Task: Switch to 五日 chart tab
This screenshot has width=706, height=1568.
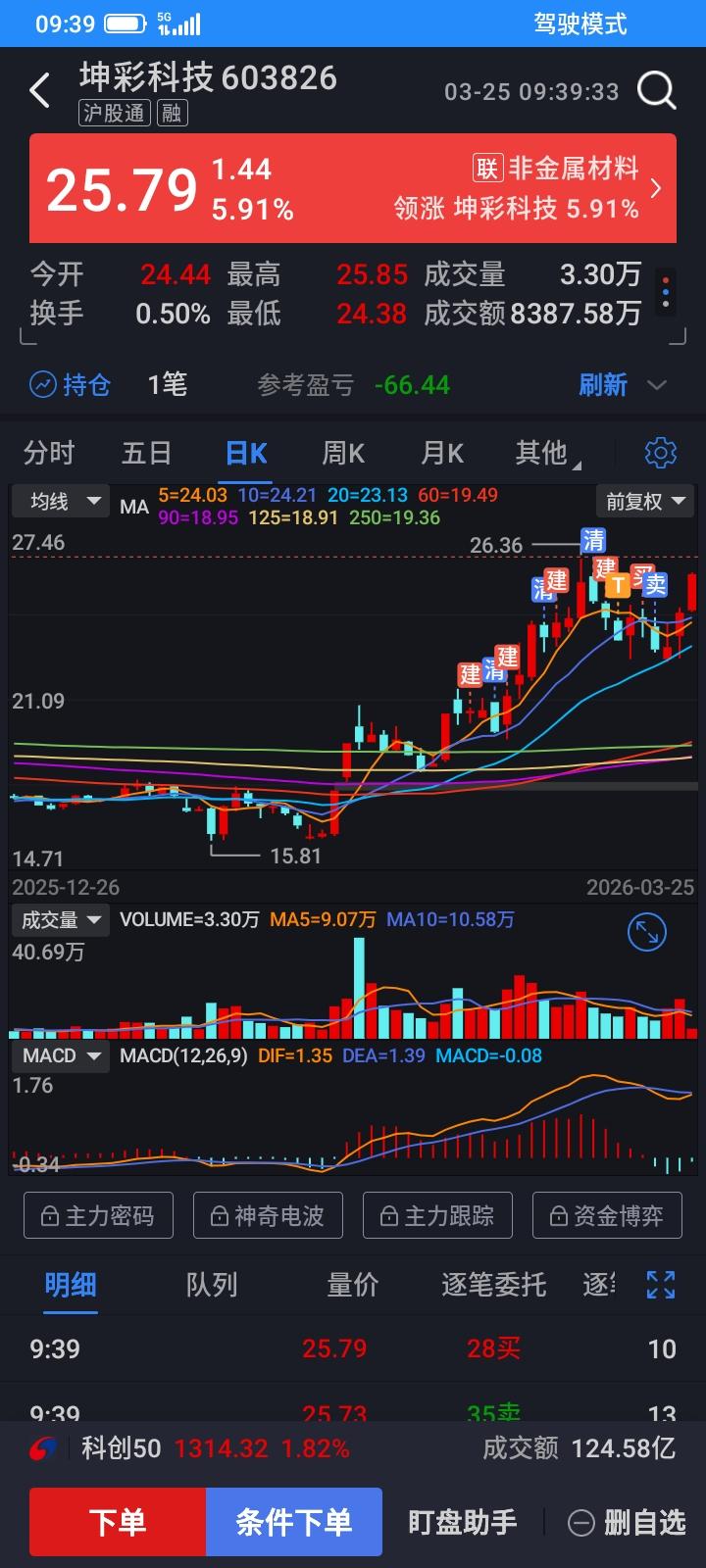Action: tap(147, 453)
